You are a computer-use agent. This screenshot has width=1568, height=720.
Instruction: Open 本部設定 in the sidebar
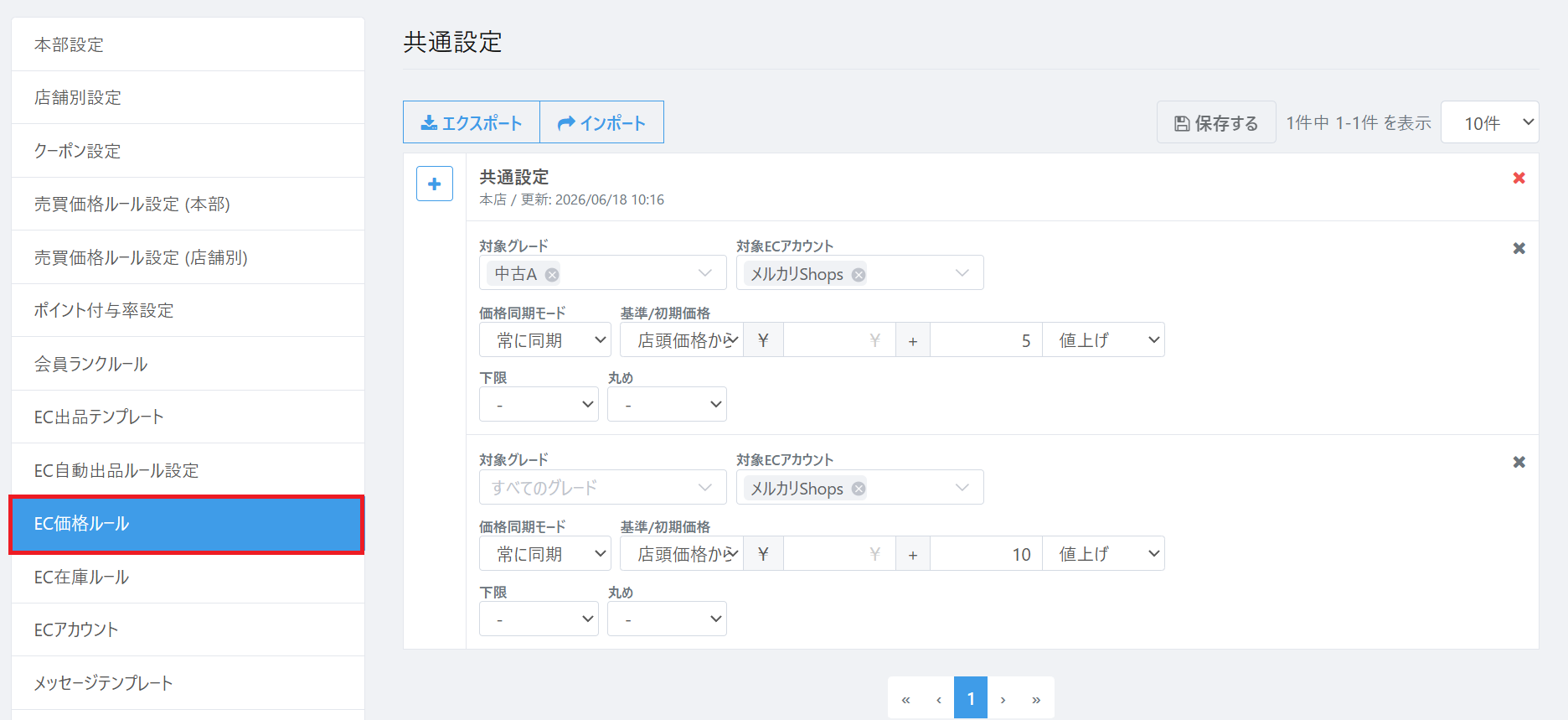[188, 44]
